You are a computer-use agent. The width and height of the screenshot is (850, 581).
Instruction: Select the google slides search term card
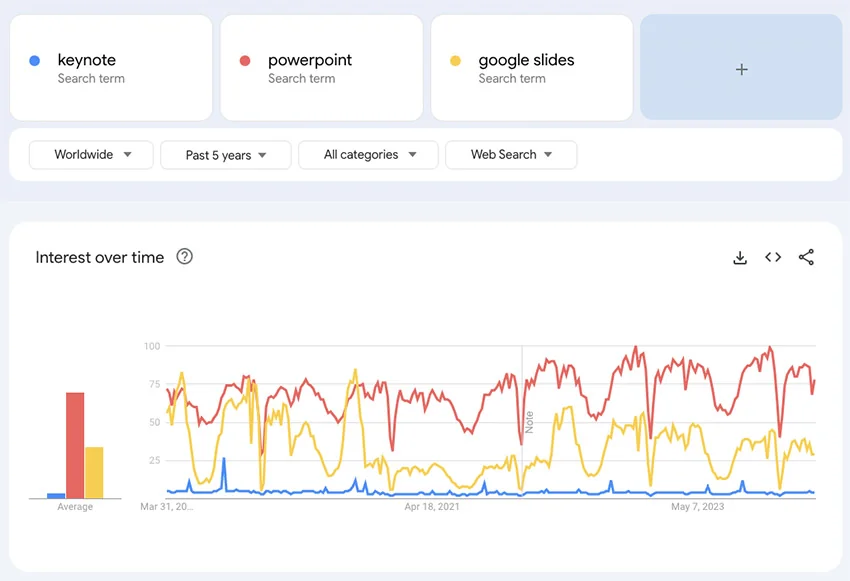[x=532, y=67]
